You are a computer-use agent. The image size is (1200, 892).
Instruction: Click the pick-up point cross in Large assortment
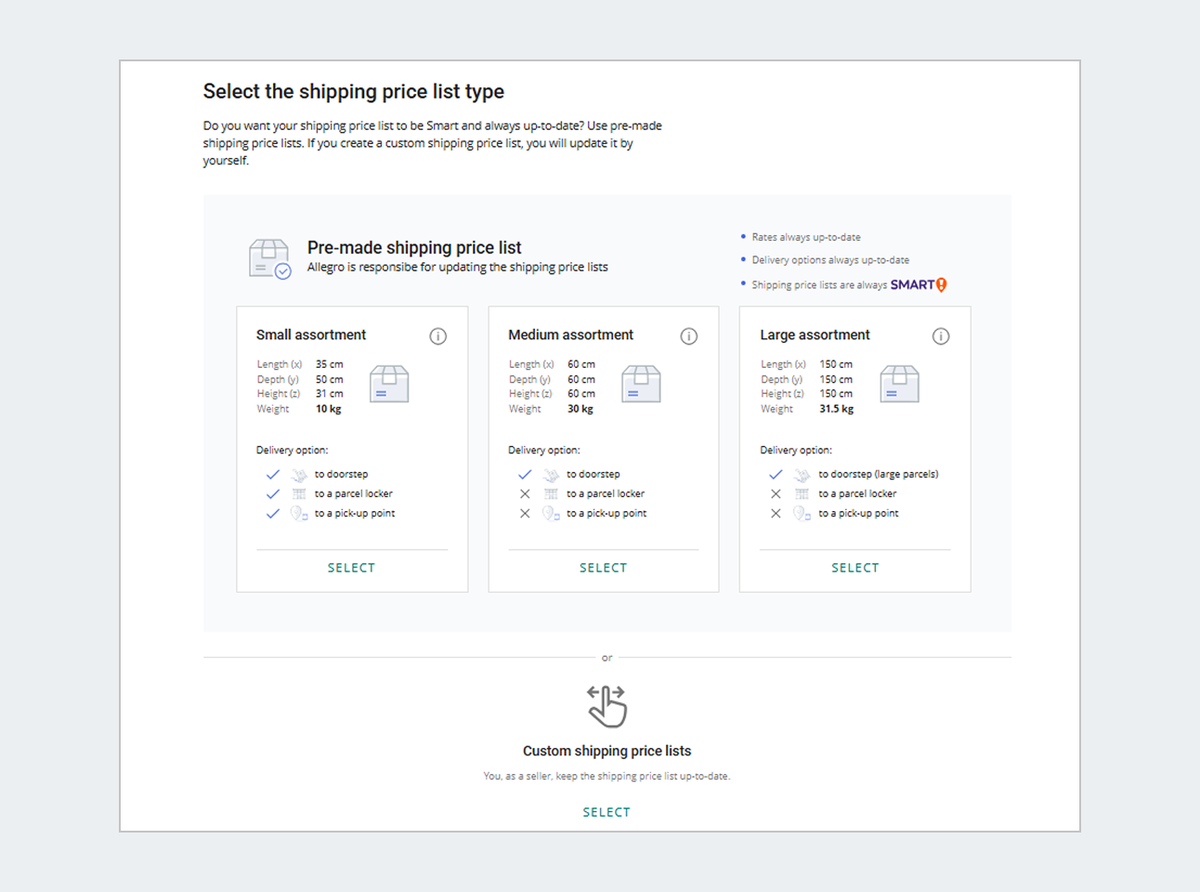776,513
